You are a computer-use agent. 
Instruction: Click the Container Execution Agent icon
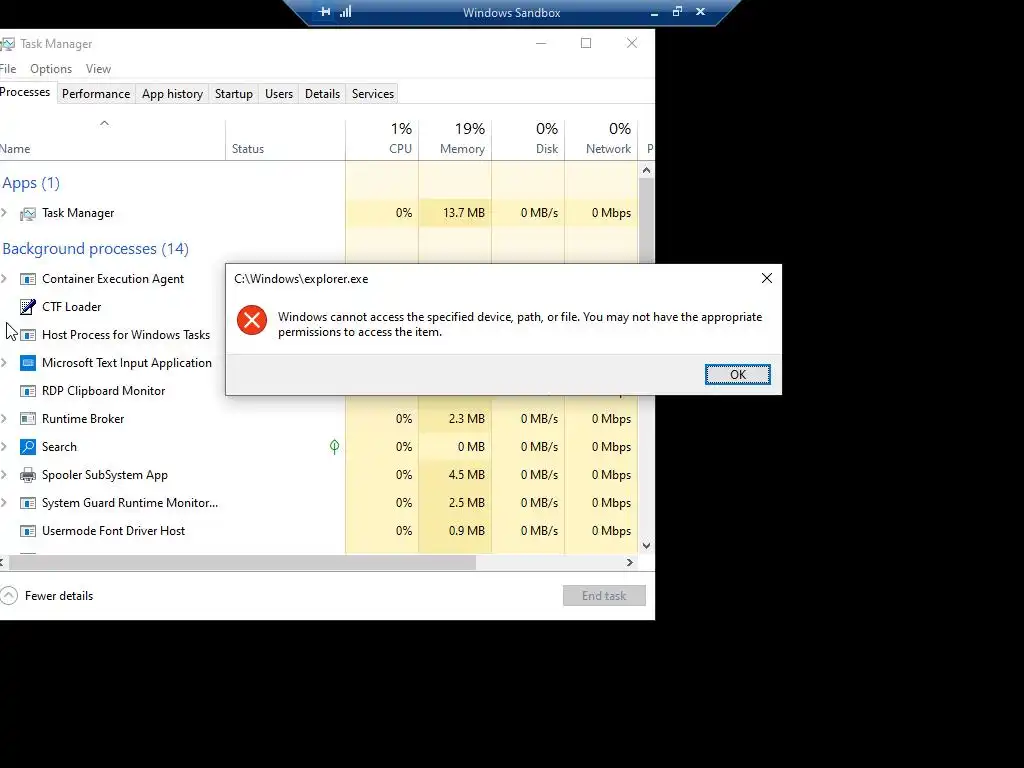pos(27,280)
